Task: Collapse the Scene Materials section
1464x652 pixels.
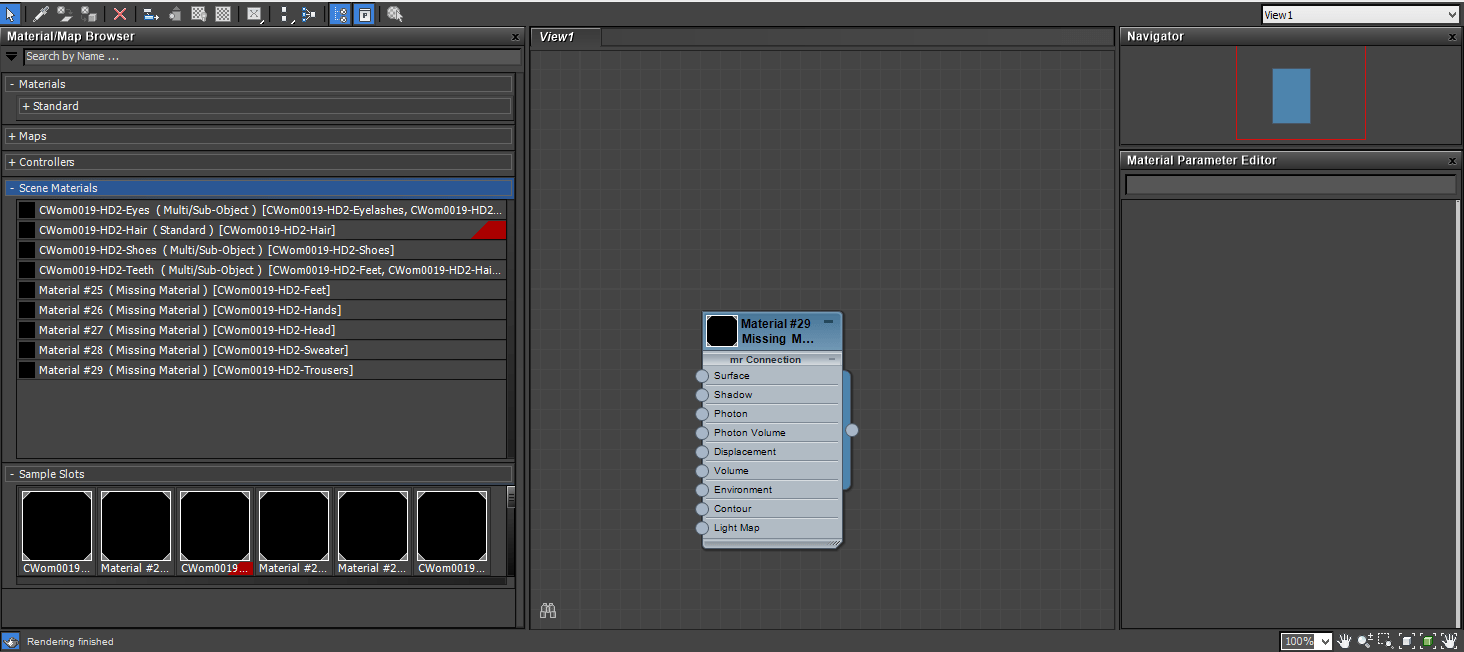Action: [12, 188]
